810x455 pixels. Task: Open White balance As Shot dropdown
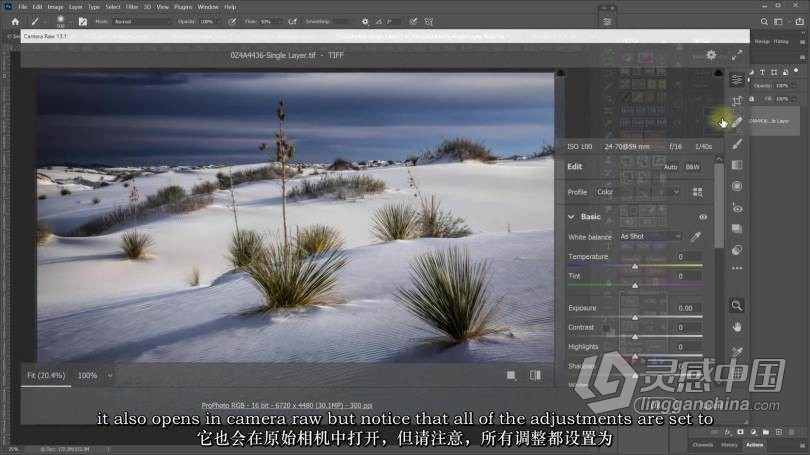(650, 237)
